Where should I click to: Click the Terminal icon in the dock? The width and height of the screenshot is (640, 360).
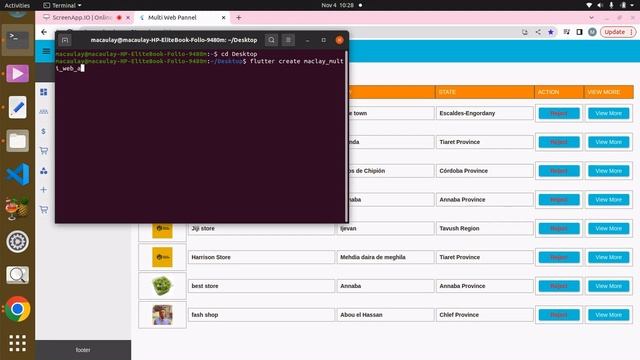coord(18,40)
